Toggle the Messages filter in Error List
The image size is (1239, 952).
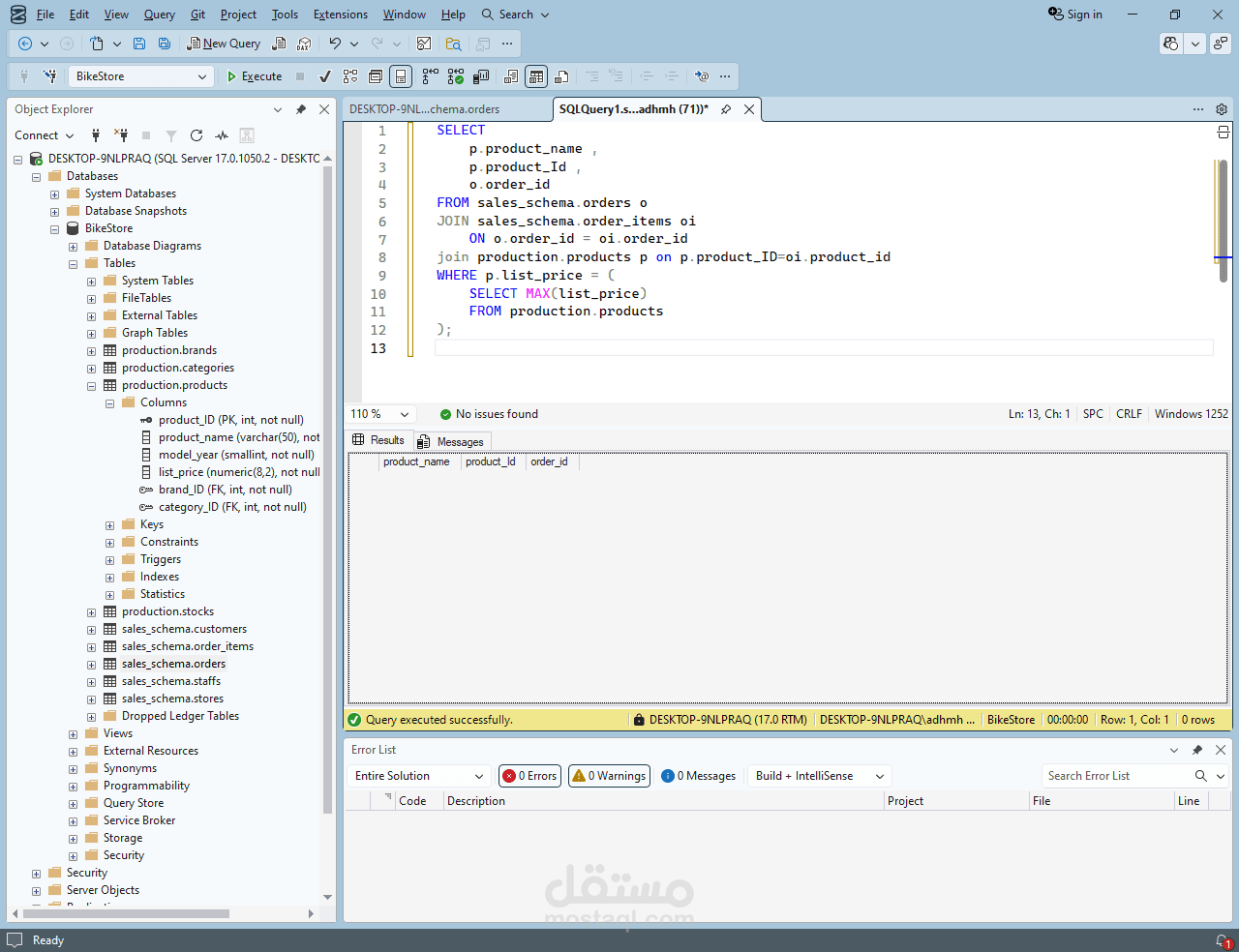click(698, 775)
